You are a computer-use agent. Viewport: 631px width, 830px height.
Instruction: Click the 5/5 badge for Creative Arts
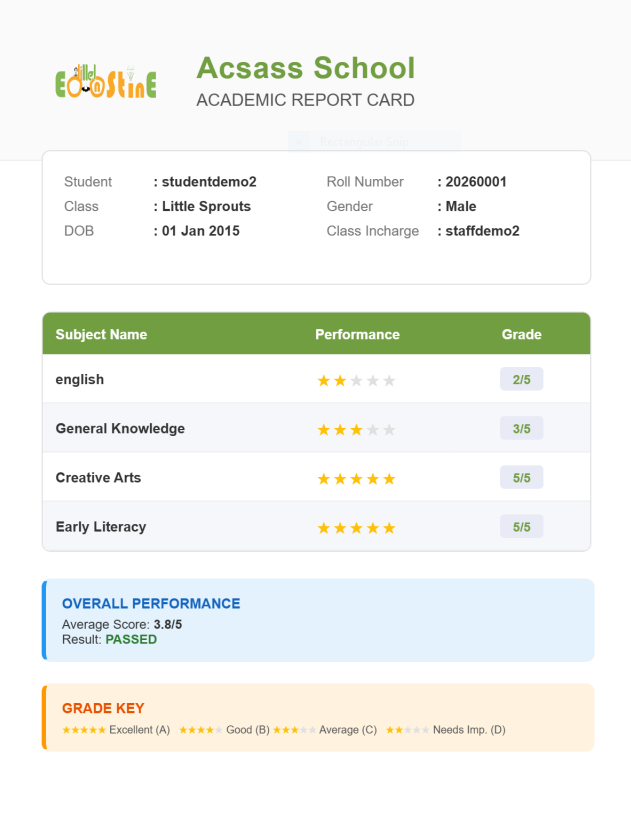click(x=521, y=478)
